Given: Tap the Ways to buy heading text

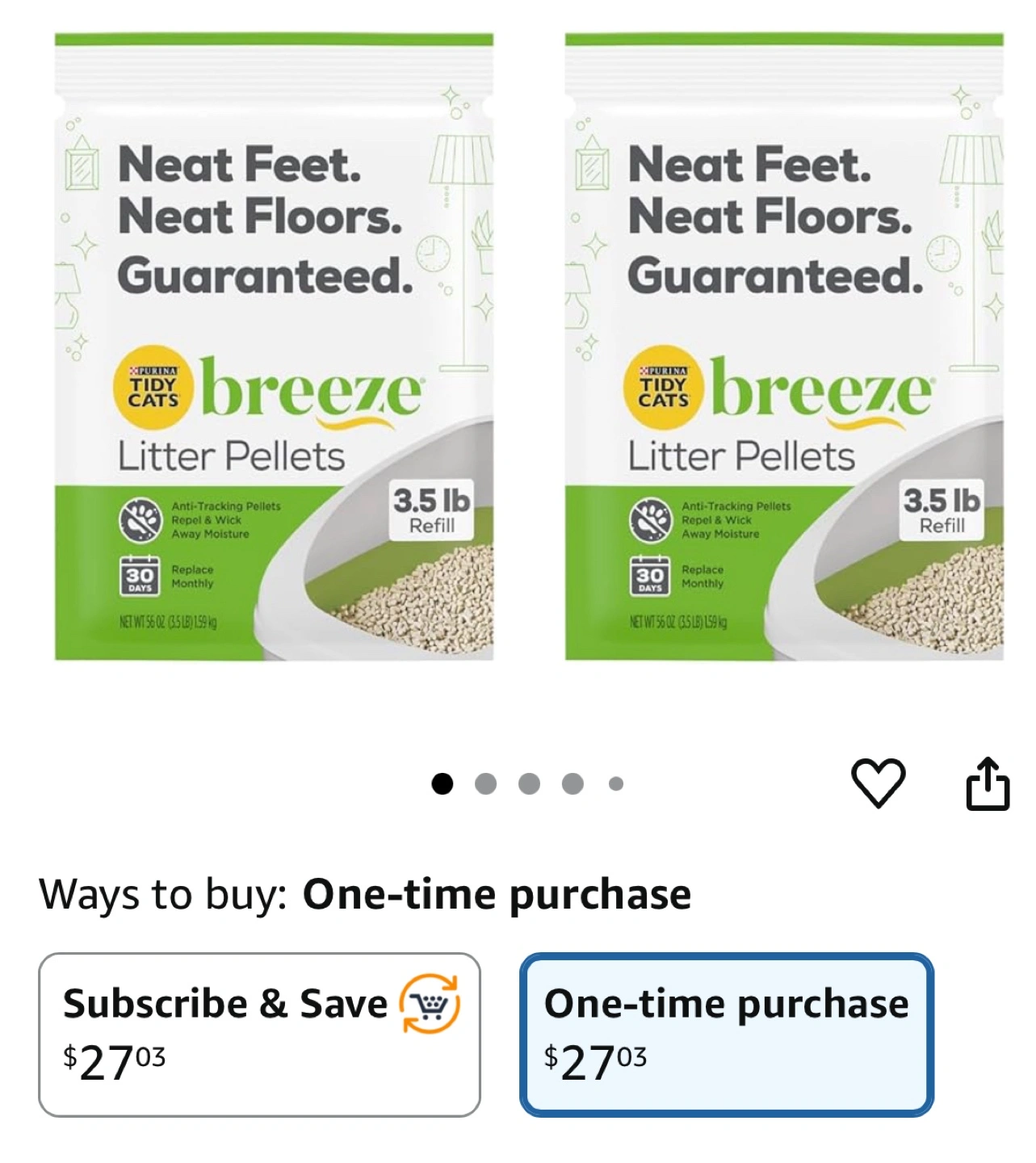Looking at the screenshot, I should pos(163,895).
